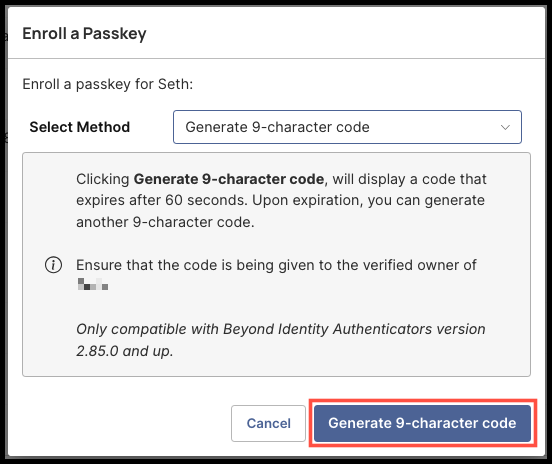The width and height of the screenshot is (552, 464).
Task: Click the Select Method label
Action: point(80,127)
